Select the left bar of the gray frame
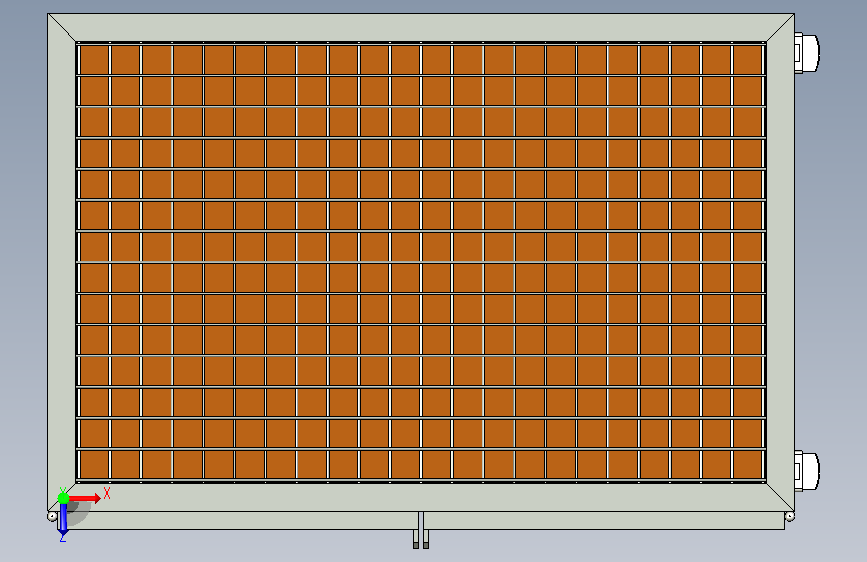 (61, 262)
